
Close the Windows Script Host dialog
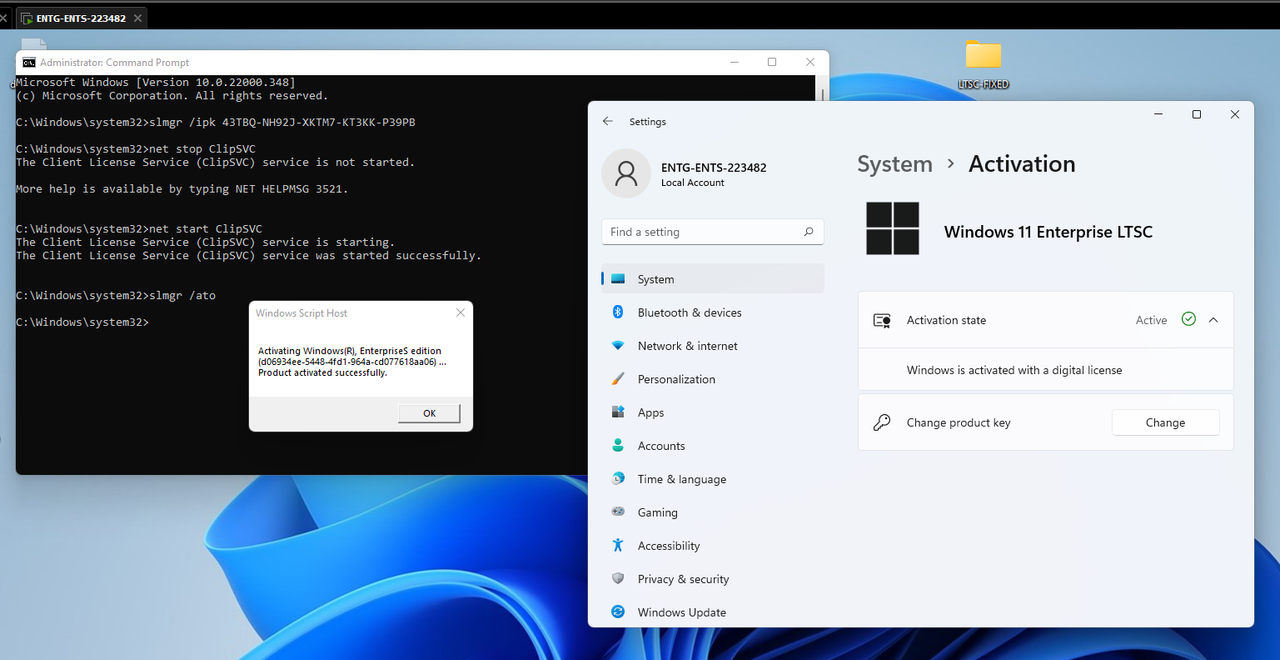[x=460, y=313]
